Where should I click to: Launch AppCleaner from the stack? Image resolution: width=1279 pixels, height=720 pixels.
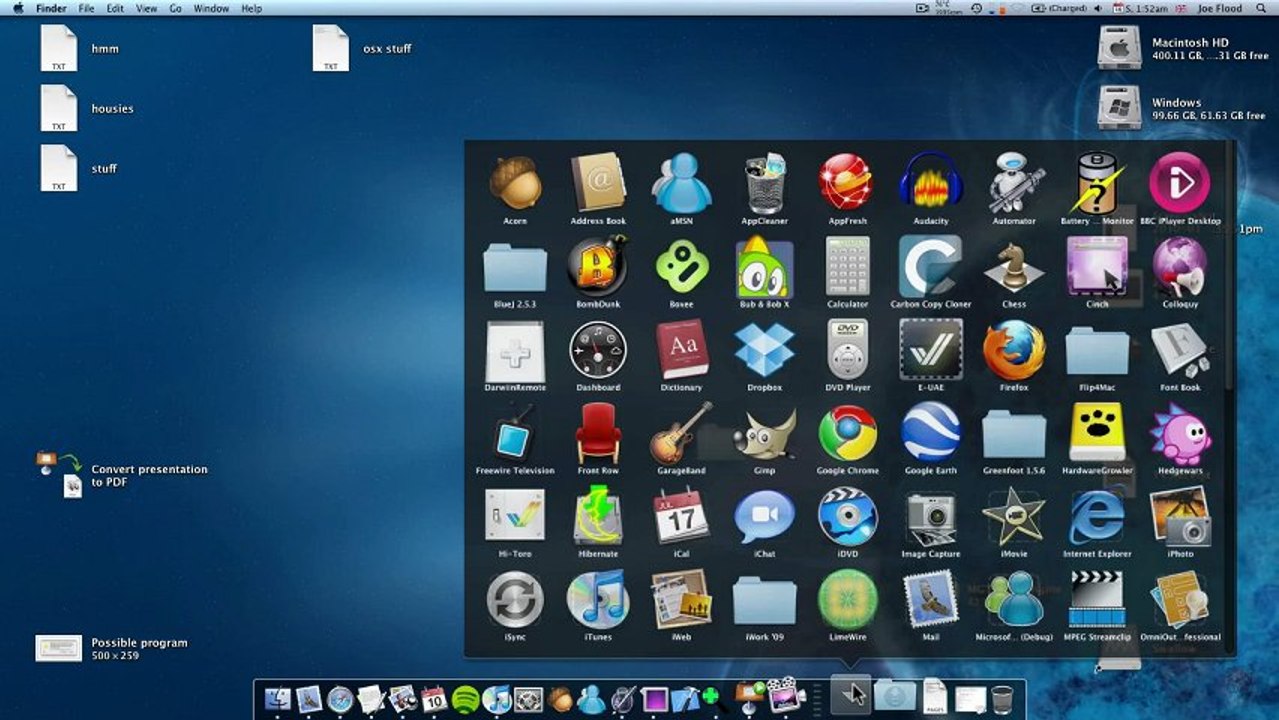tap(765, 182)
